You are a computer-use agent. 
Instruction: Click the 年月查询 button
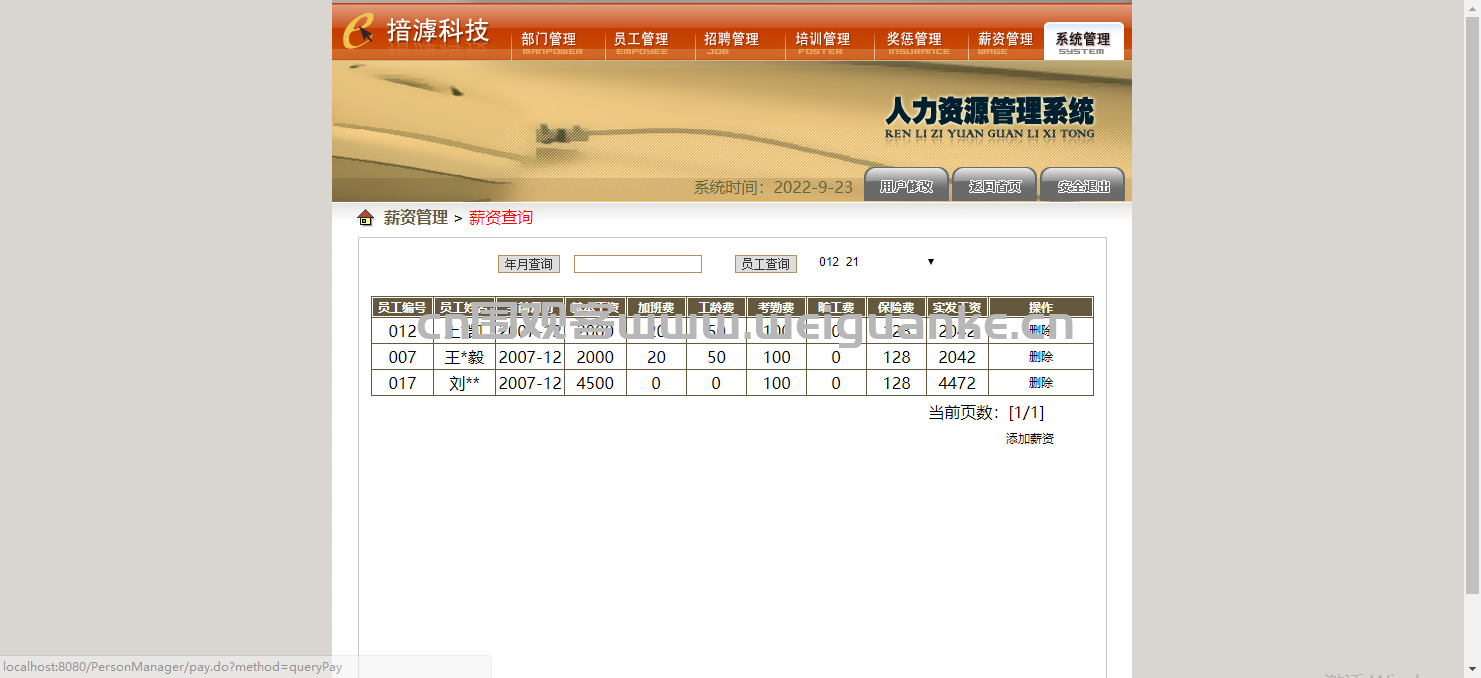(x=528, y=264)
